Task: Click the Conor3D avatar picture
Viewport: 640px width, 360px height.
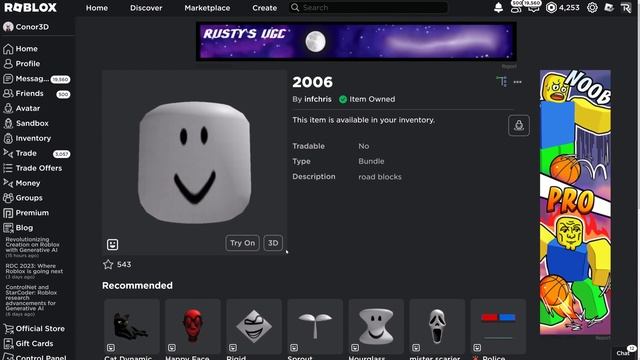Action: tap(8, 27)
